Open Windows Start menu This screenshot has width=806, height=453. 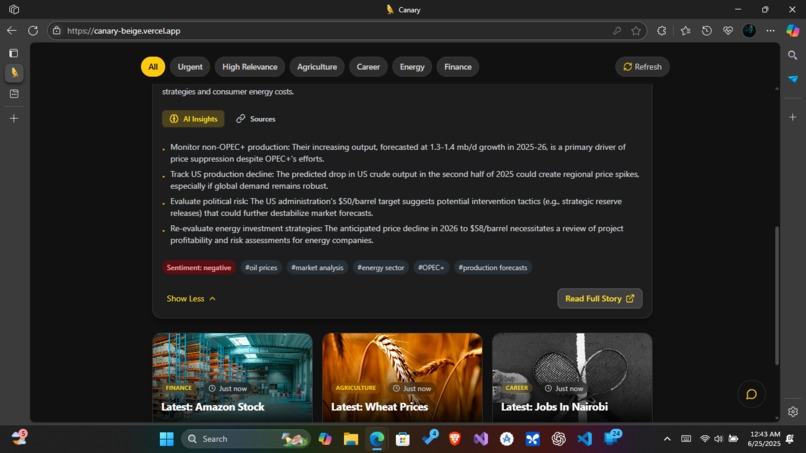tap(167, 439)
